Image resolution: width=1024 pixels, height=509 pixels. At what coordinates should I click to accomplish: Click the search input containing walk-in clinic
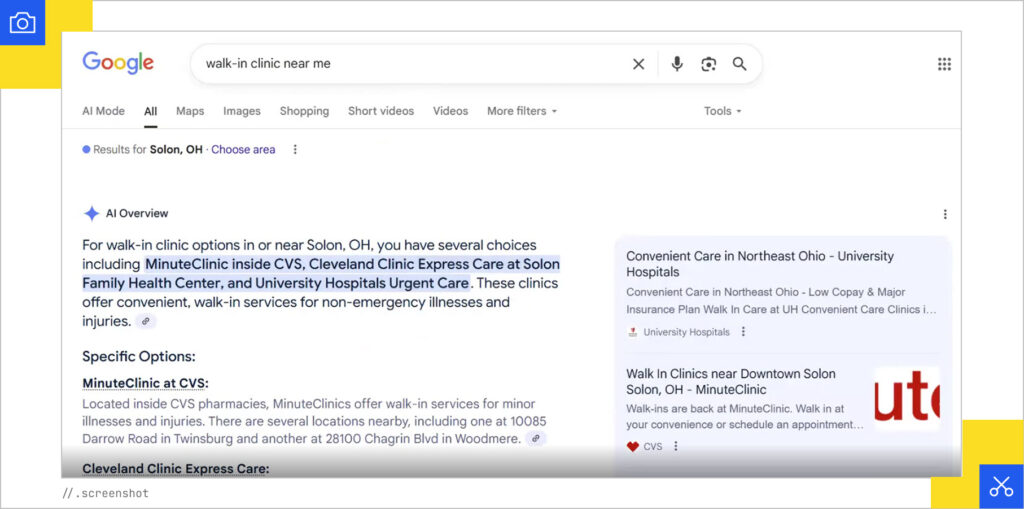click(x=400, y=64)
